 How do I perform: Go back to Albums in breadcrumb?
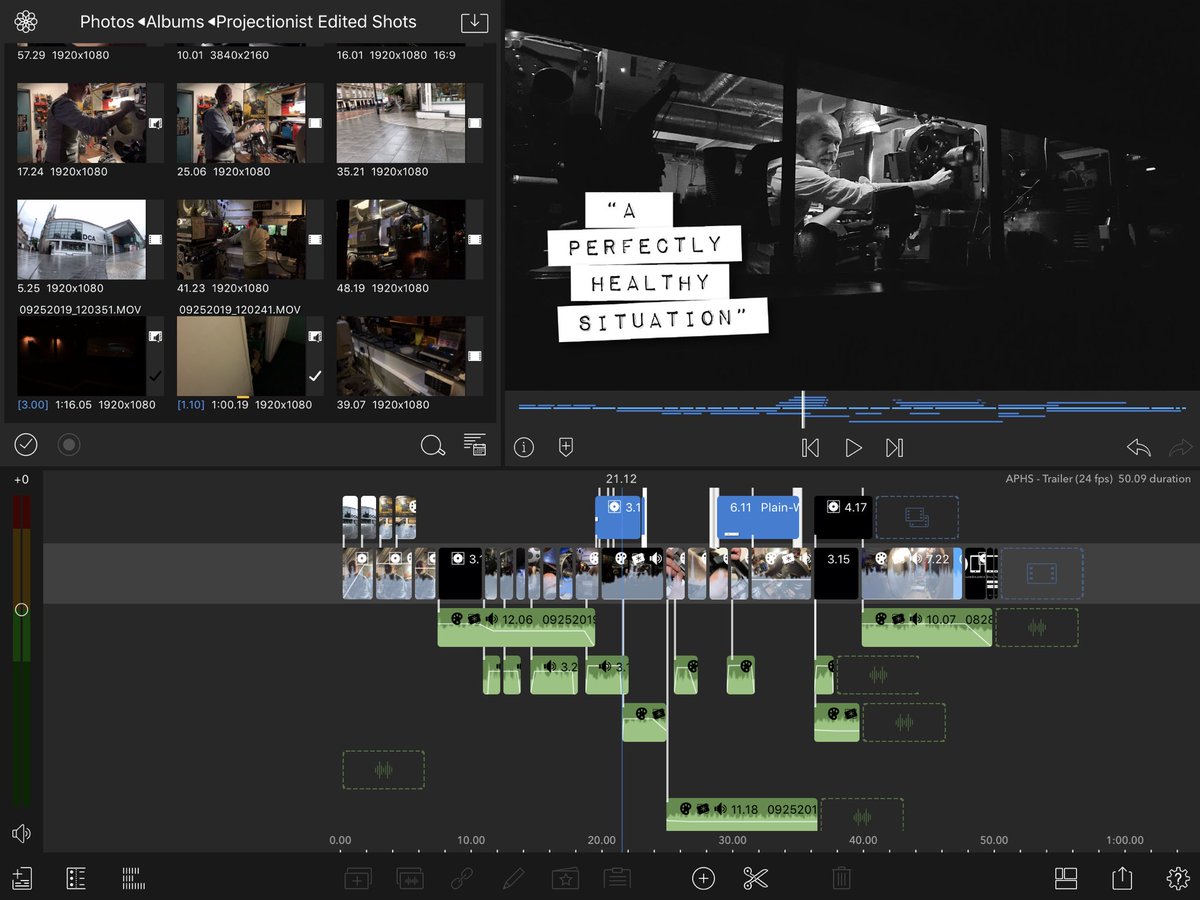[175, 21]
